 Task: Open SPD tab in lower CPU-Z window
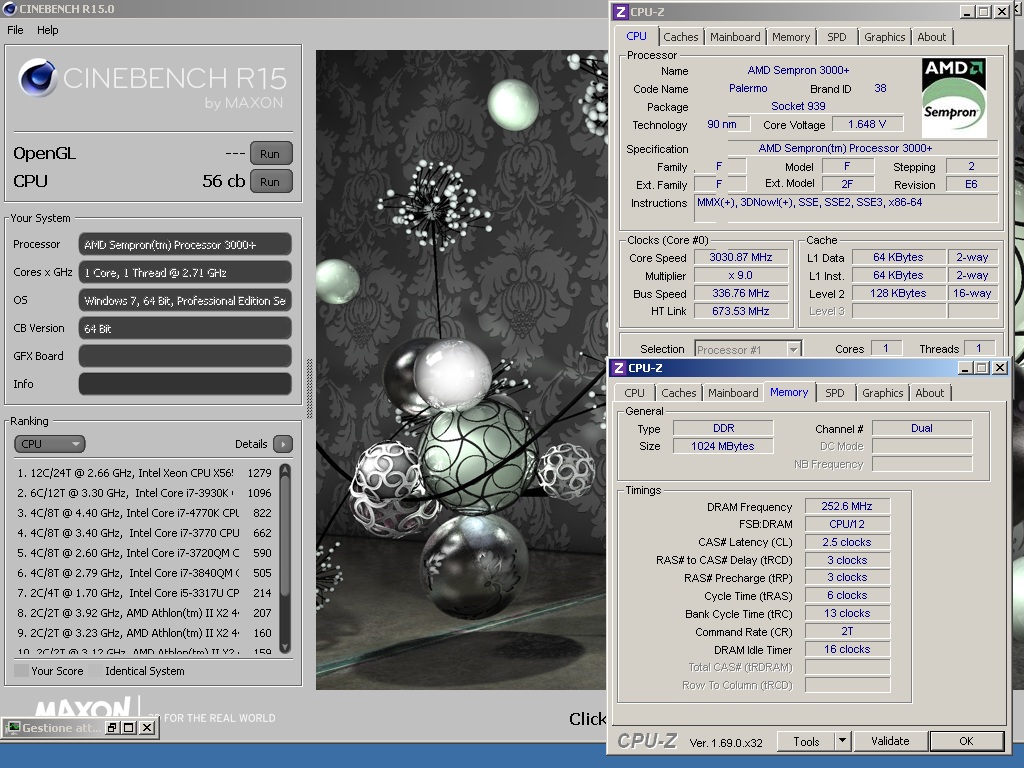tap(835, 393)
